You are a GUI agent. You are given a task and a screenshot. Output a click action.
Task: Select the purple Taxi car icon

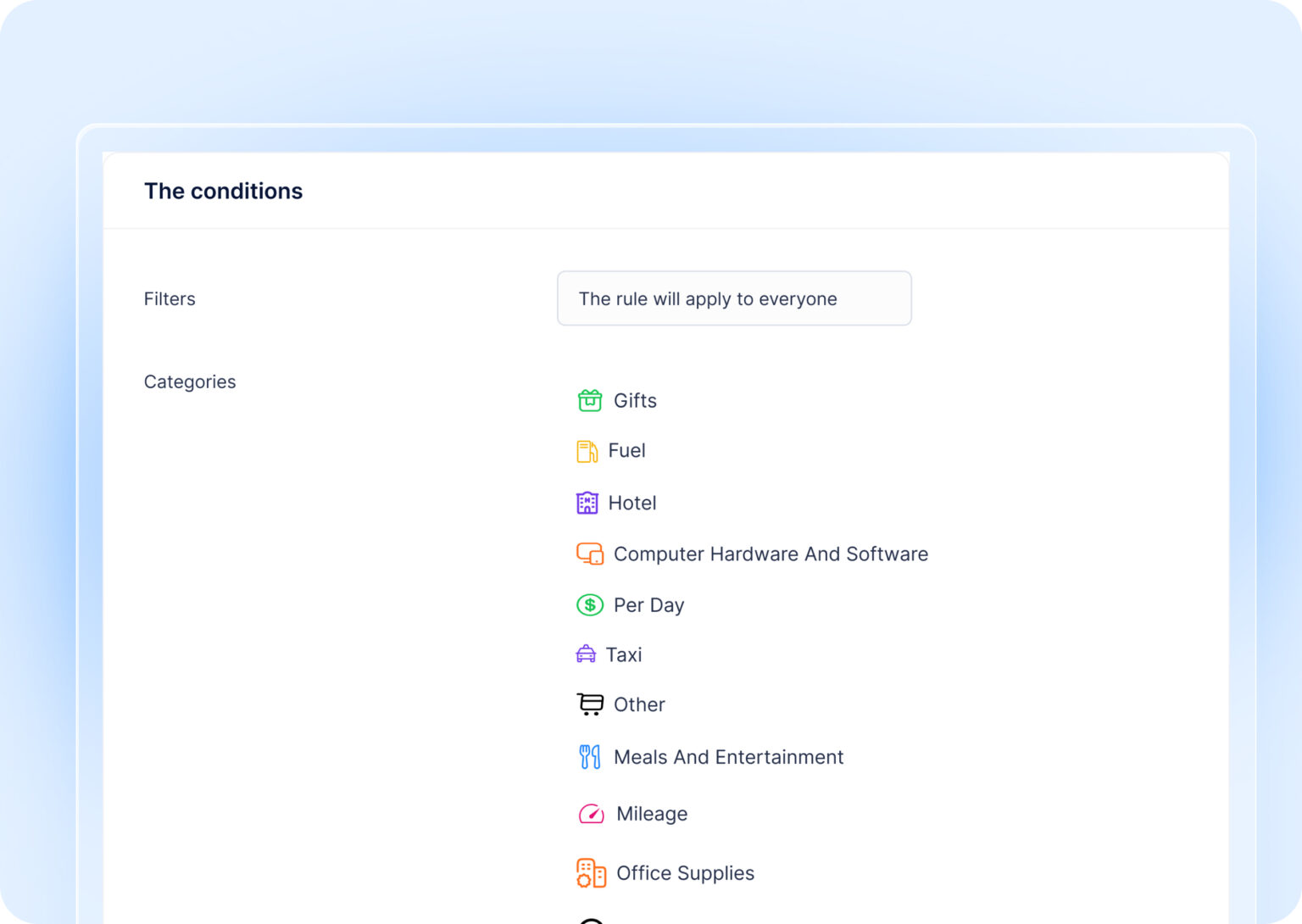[x=586, y=654]
